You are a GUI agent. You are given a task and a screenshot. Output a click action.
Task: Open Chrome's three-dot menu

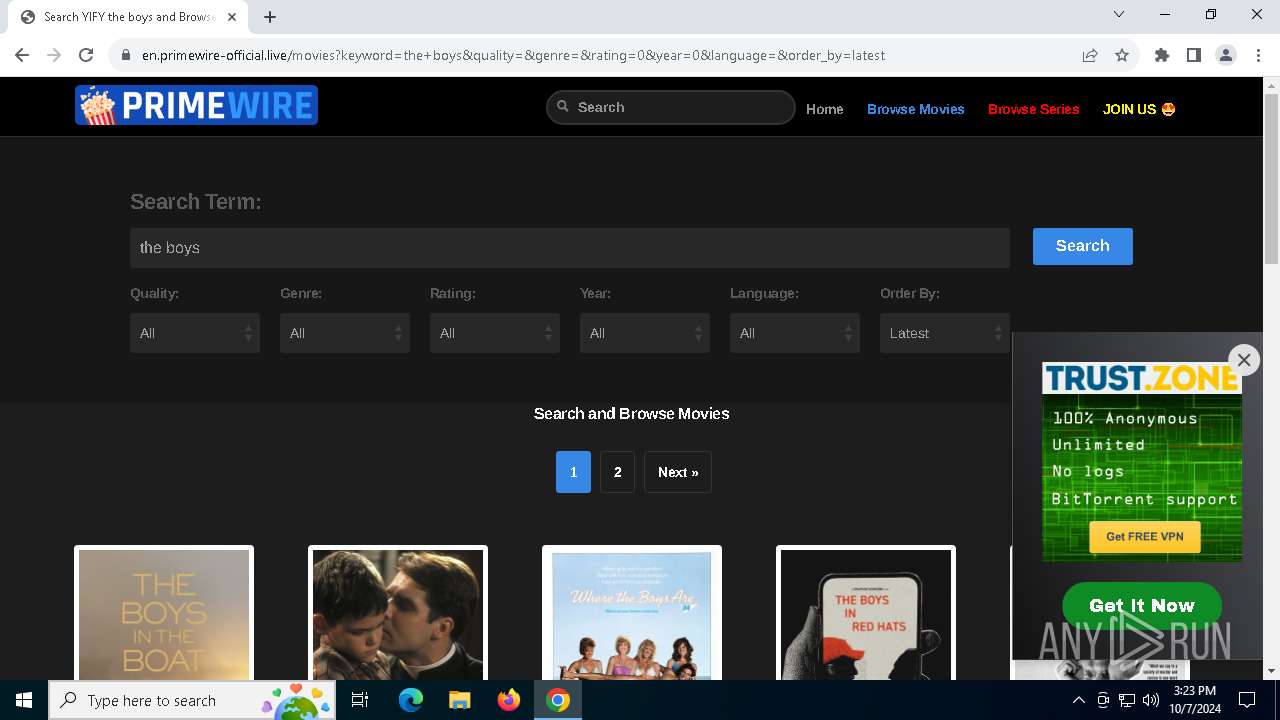(1258, 55)
